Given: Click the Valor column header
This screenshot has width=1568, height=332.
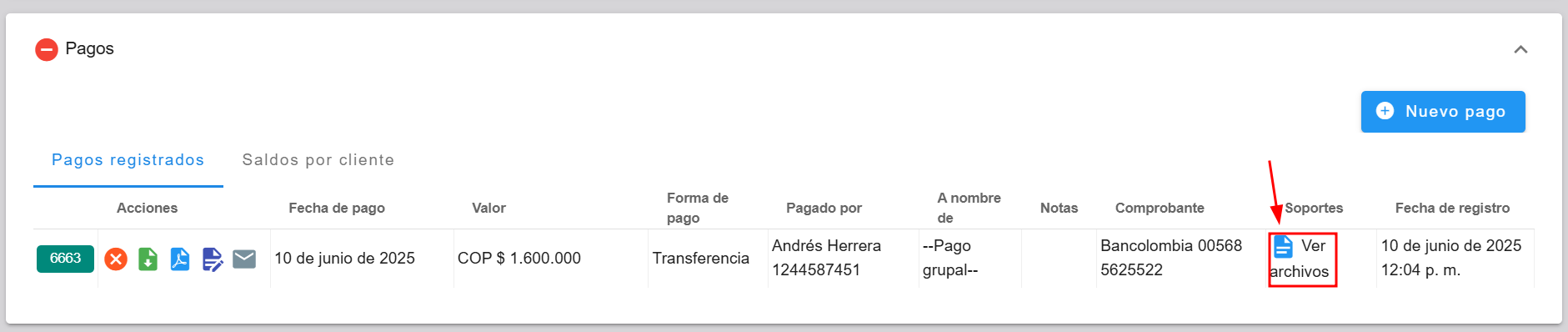Looking at the screenshot, I should pyautogui.click(x=488, y=209).
